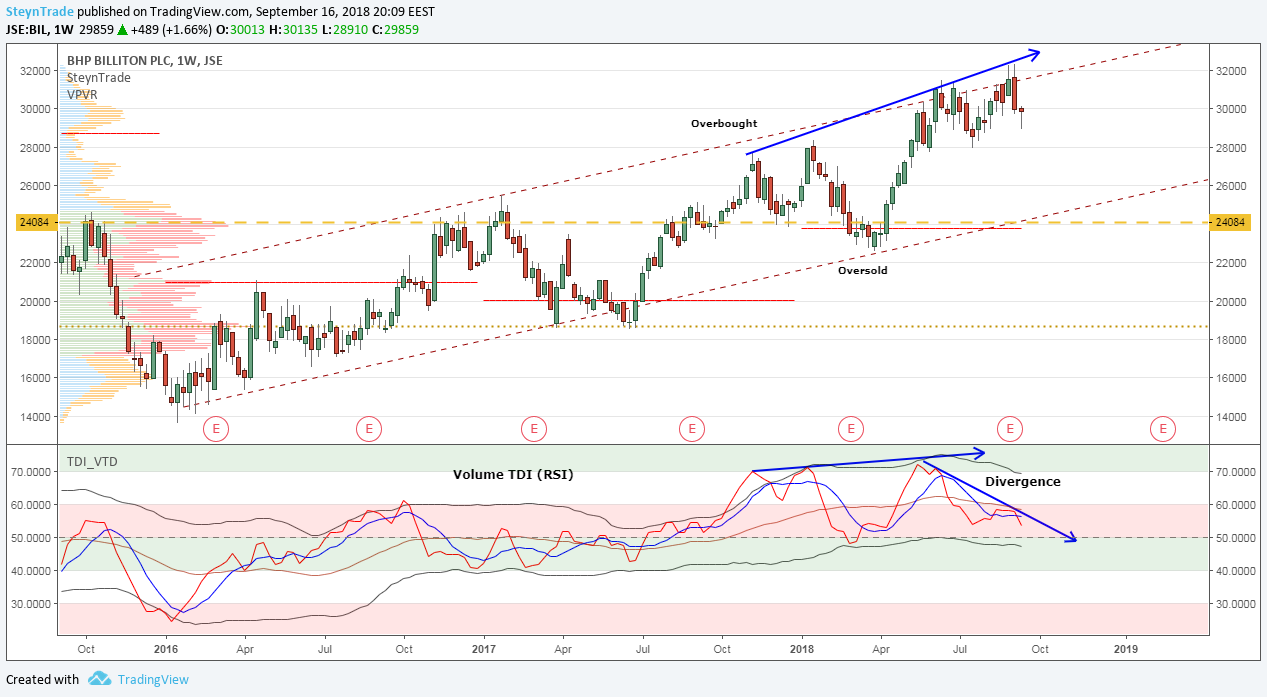Image resolution: width=1267 pixels, height=697 pixels.
Task: Click the C:29859 close value
Action: (x=396, y=30)
